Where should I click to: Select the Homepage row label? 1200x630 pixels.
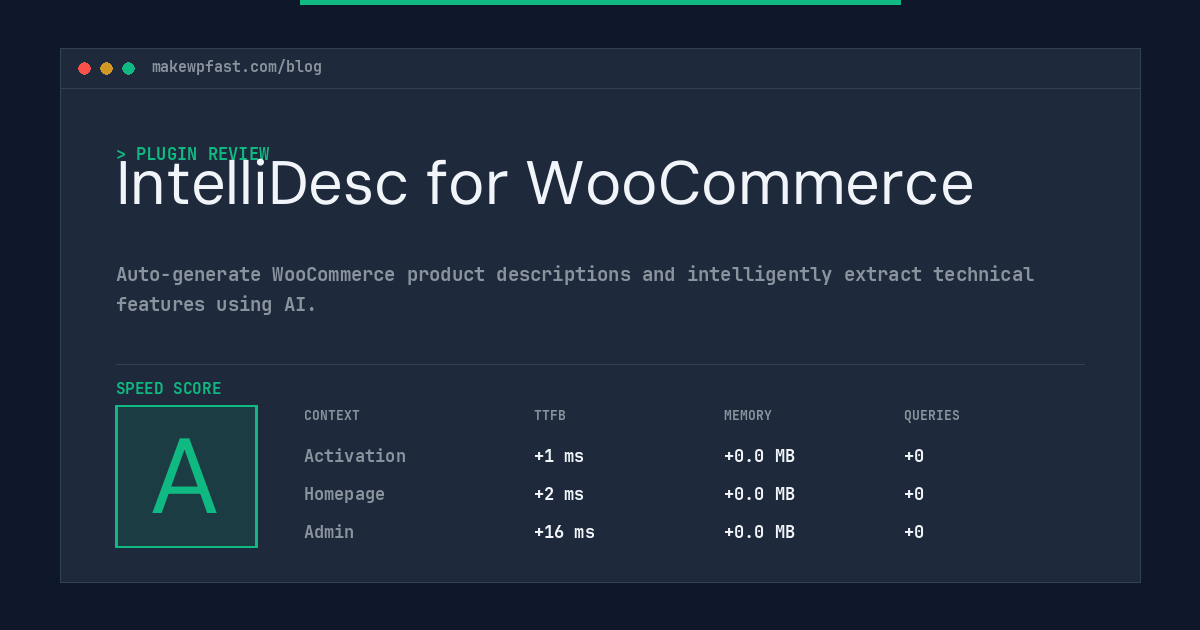(x=344, y=494)
